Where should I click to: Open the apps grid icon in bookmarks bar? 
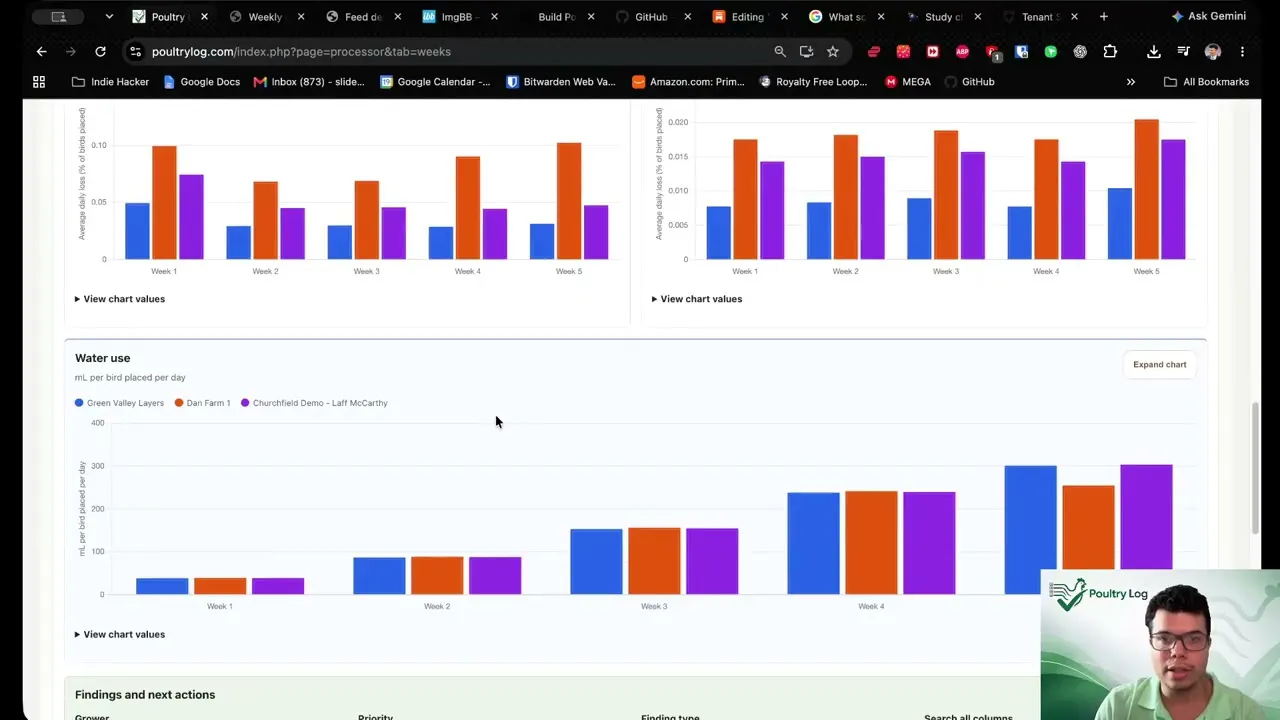tap(39, 82)
